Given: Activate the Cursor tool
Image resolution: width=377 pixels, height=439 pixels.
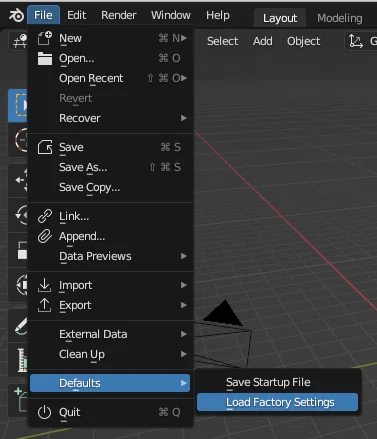Looking at the screenshot, I should coord(19,140).
